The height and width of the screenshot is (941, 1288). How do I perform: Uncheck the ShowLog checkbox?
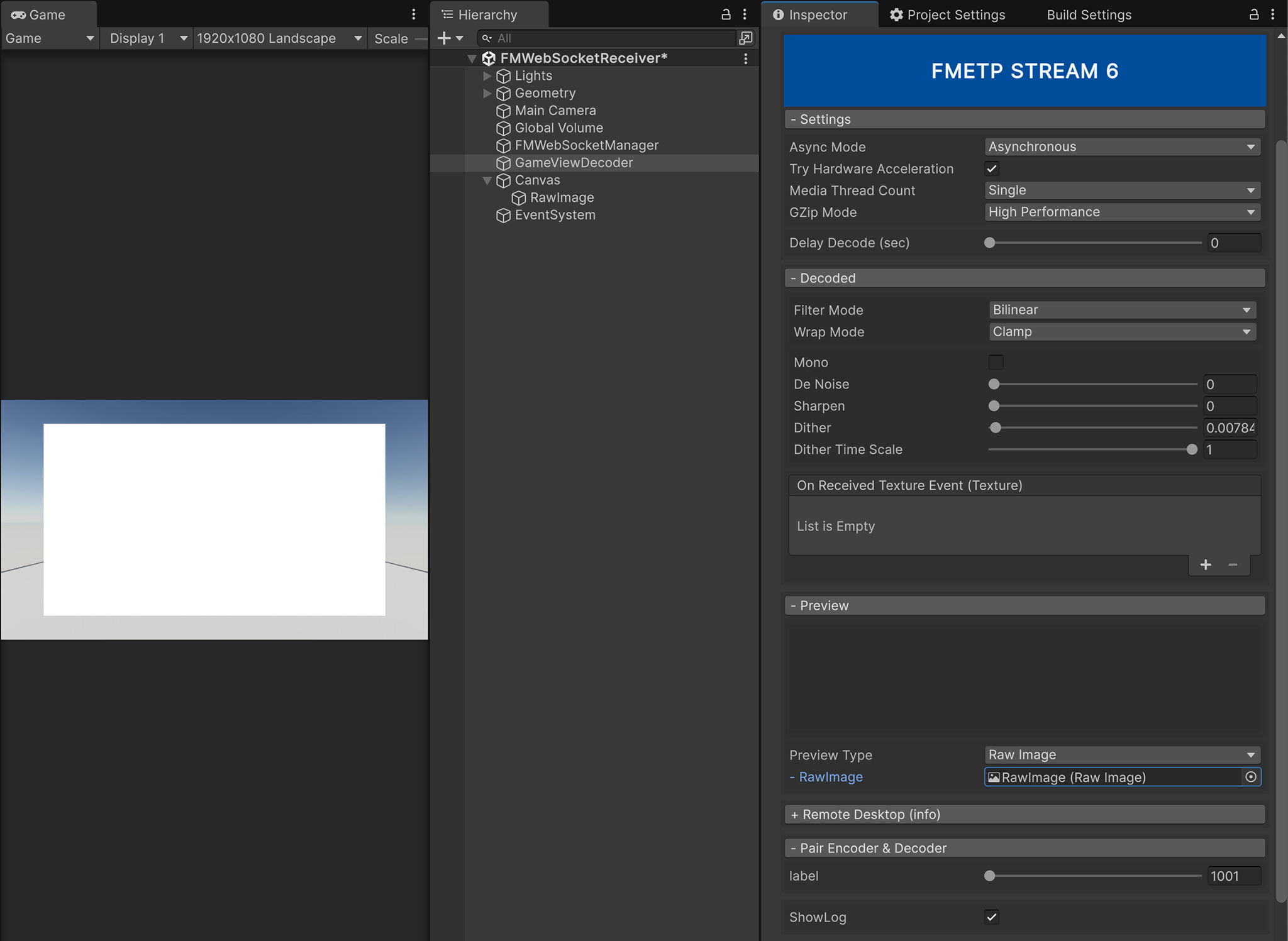coord(991,917)
